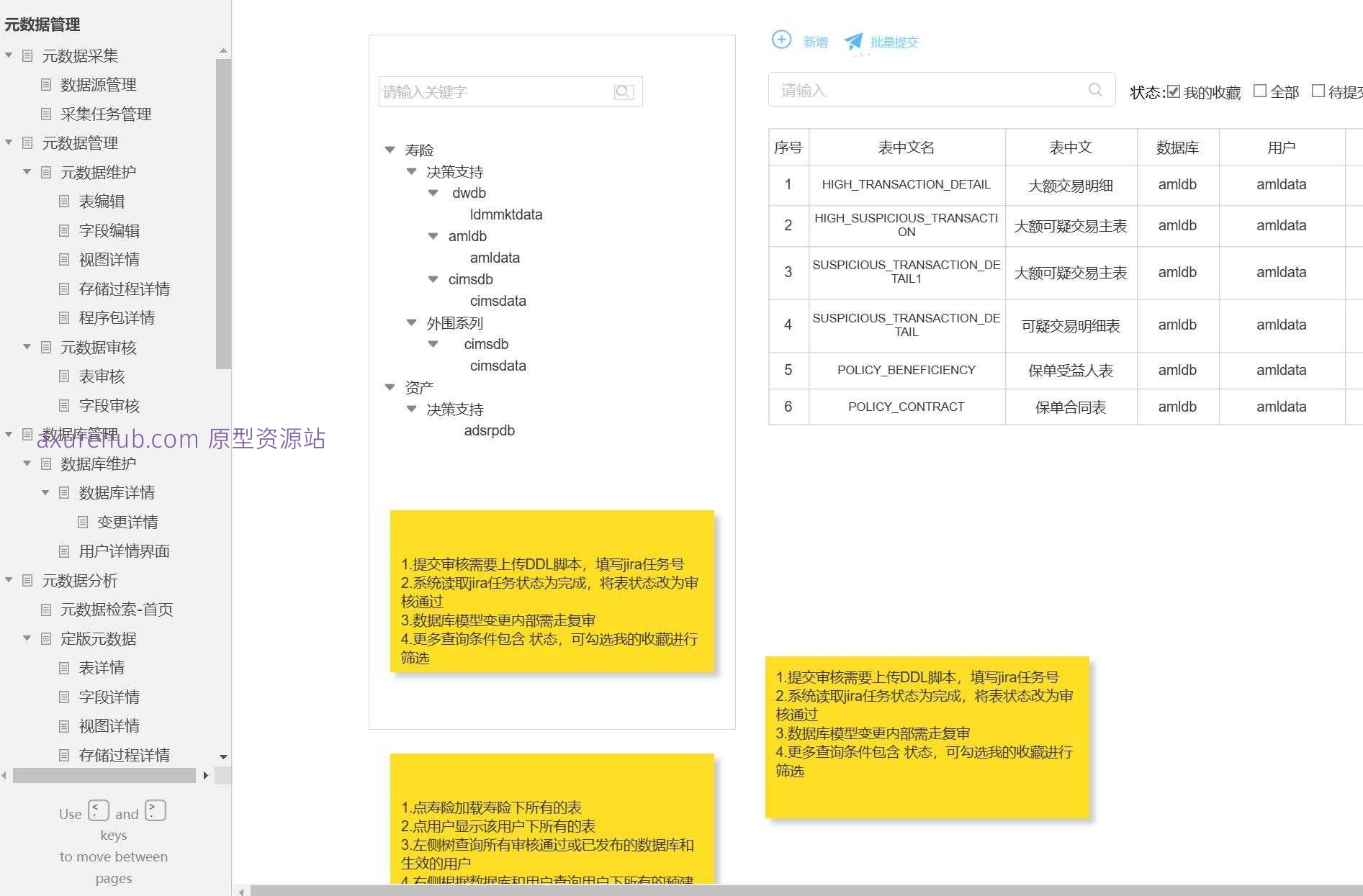Click the page icon beside 表审核
This screenshot has width=1363, height=896.
coord(64,376)
